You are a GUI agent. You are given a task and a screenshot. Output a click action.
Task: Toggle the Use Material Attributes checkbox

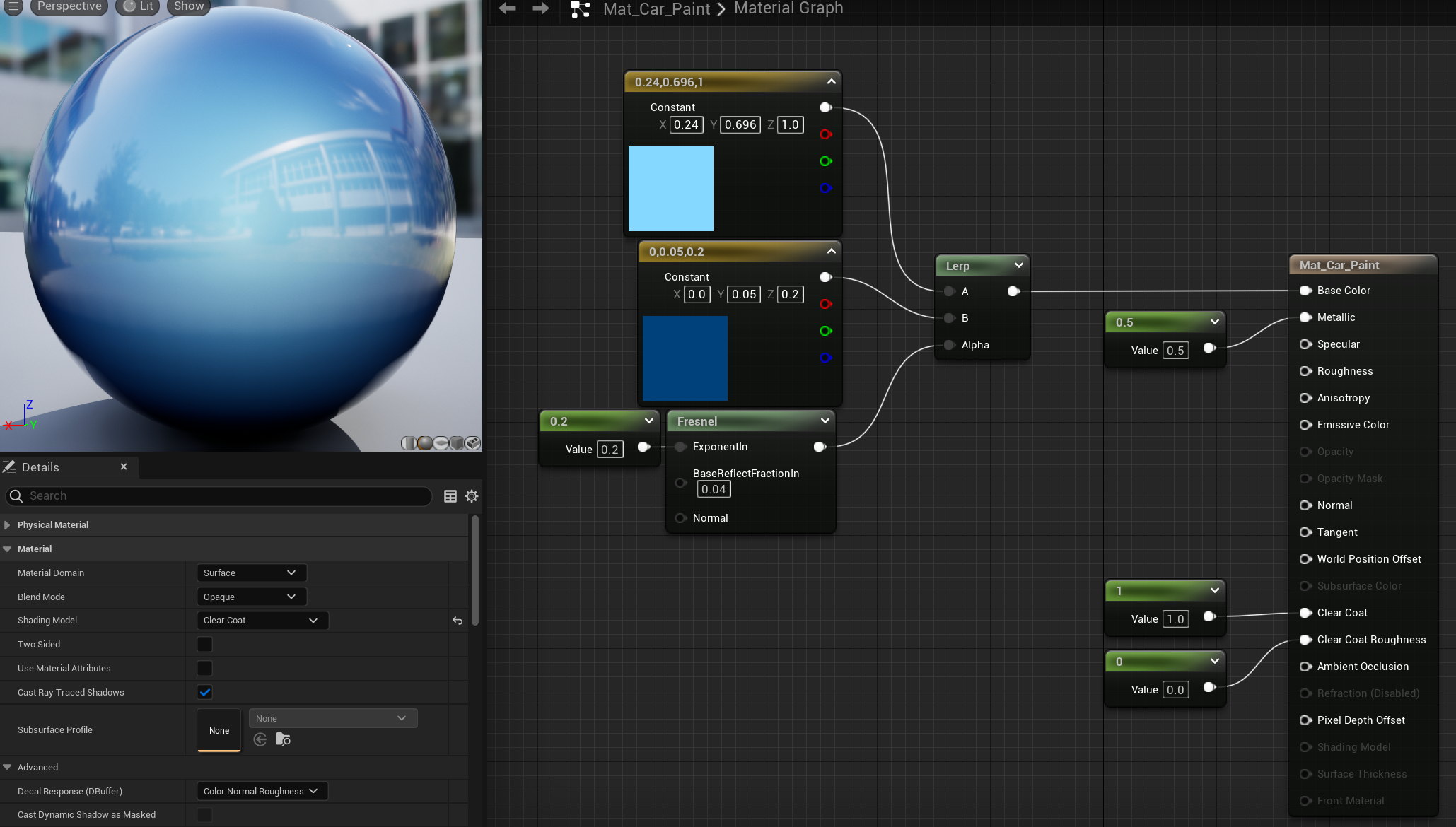pos(204,668)
